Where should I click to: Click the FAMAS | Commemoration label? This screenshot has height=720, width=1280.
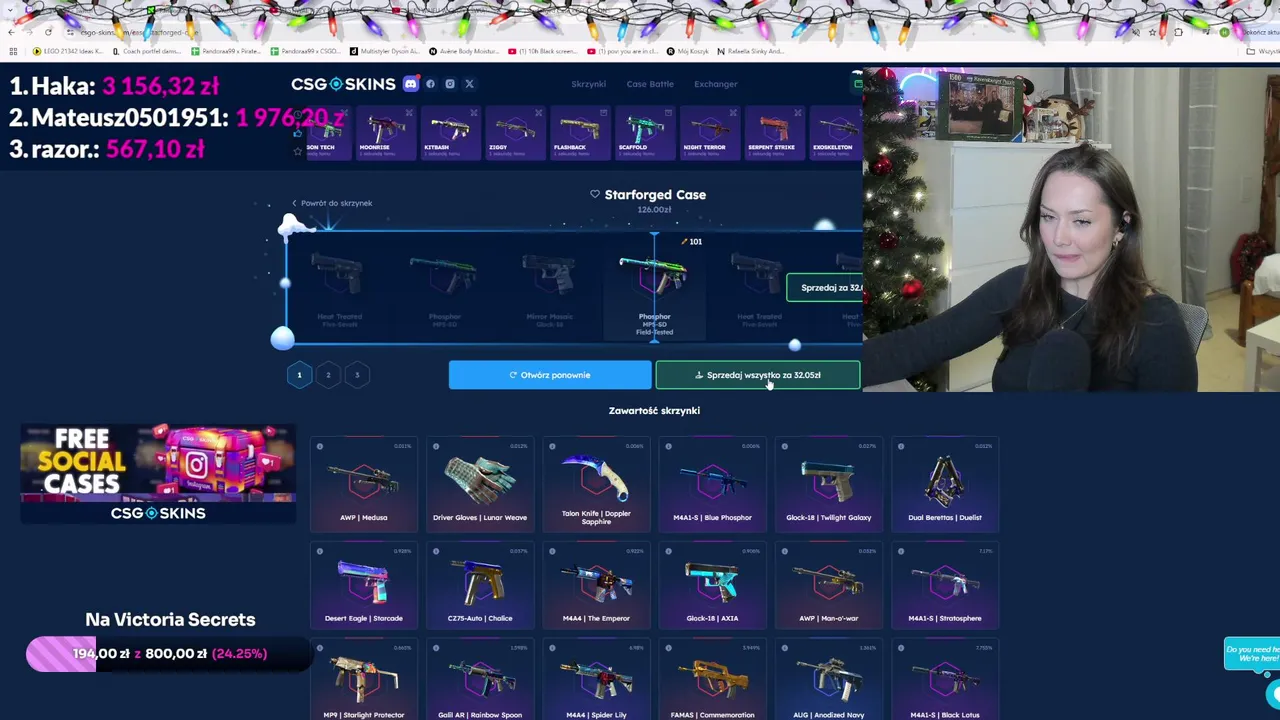tap(712, 715)
